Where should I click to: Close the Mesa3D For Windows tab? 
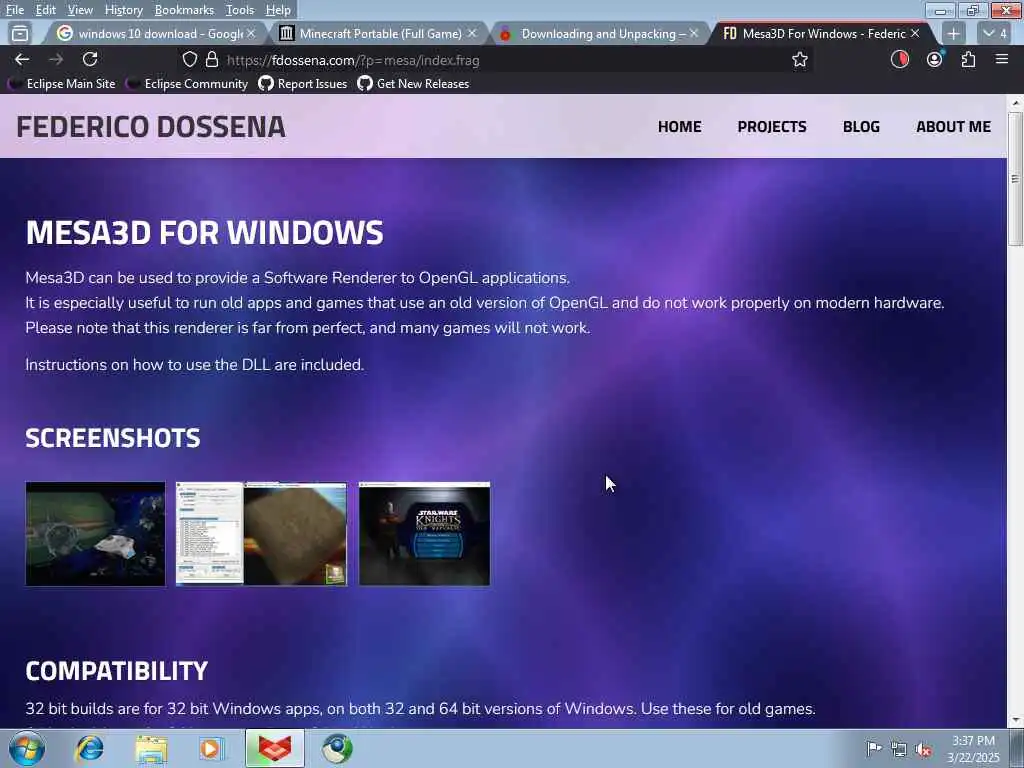915,33
